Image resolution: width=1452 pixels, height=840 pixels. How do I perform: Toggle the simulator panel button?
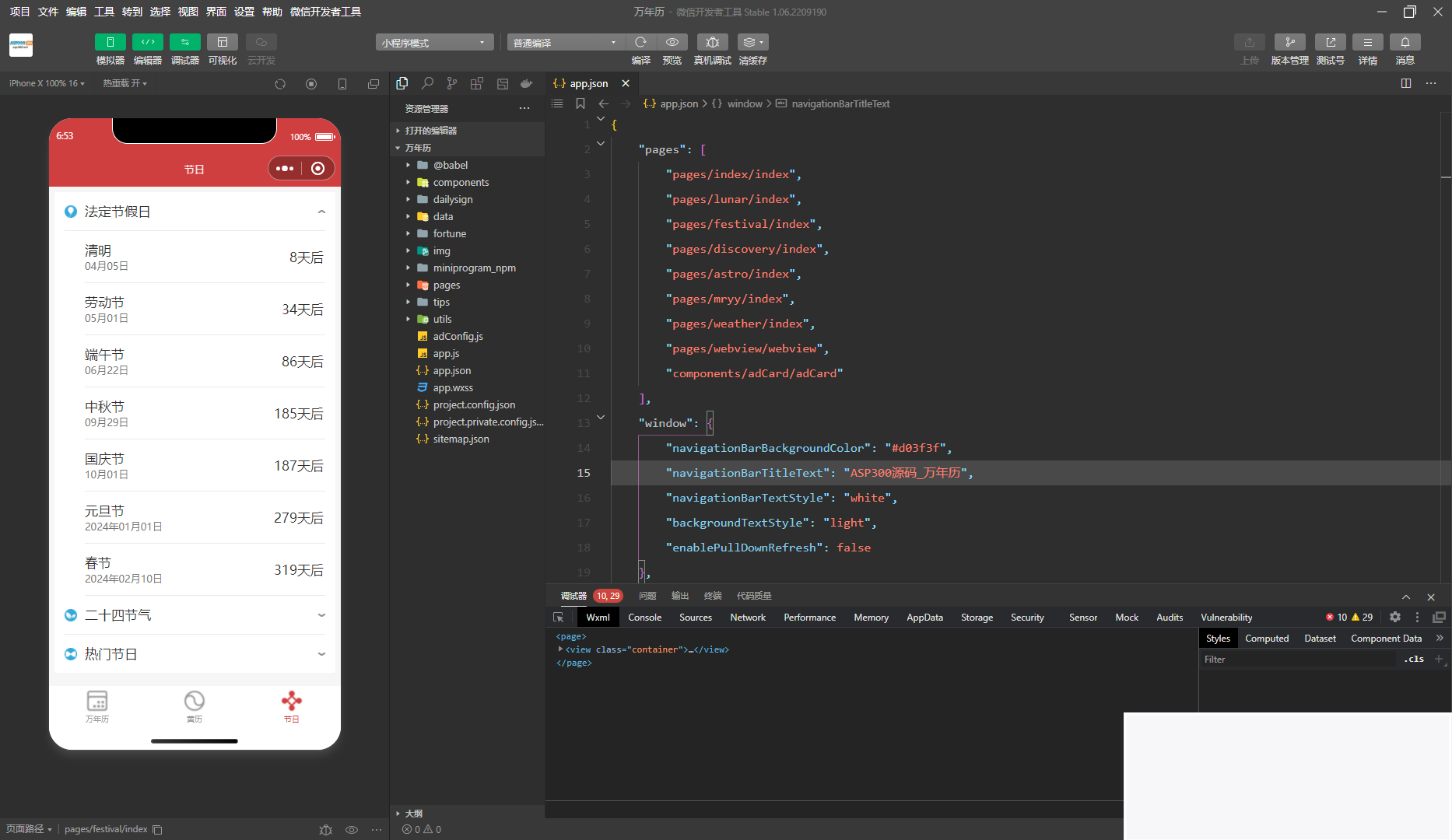click(110, 42)
